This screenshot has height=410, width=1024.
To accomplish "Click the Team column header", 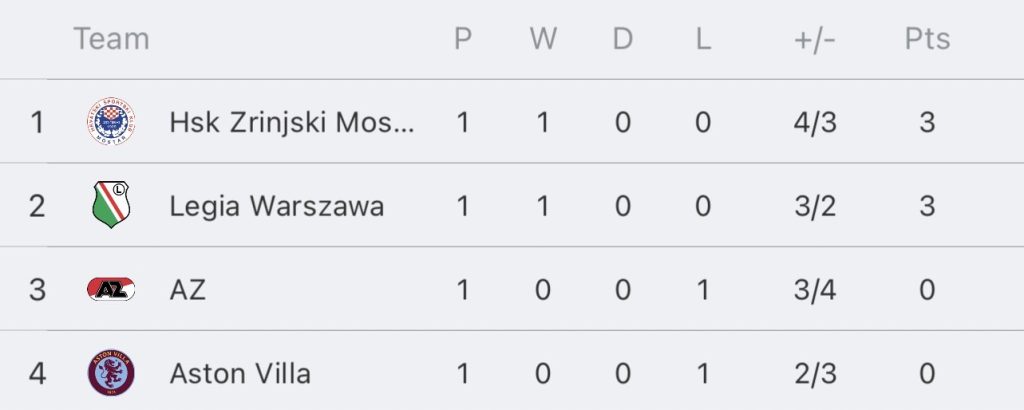I will [111, 39].
